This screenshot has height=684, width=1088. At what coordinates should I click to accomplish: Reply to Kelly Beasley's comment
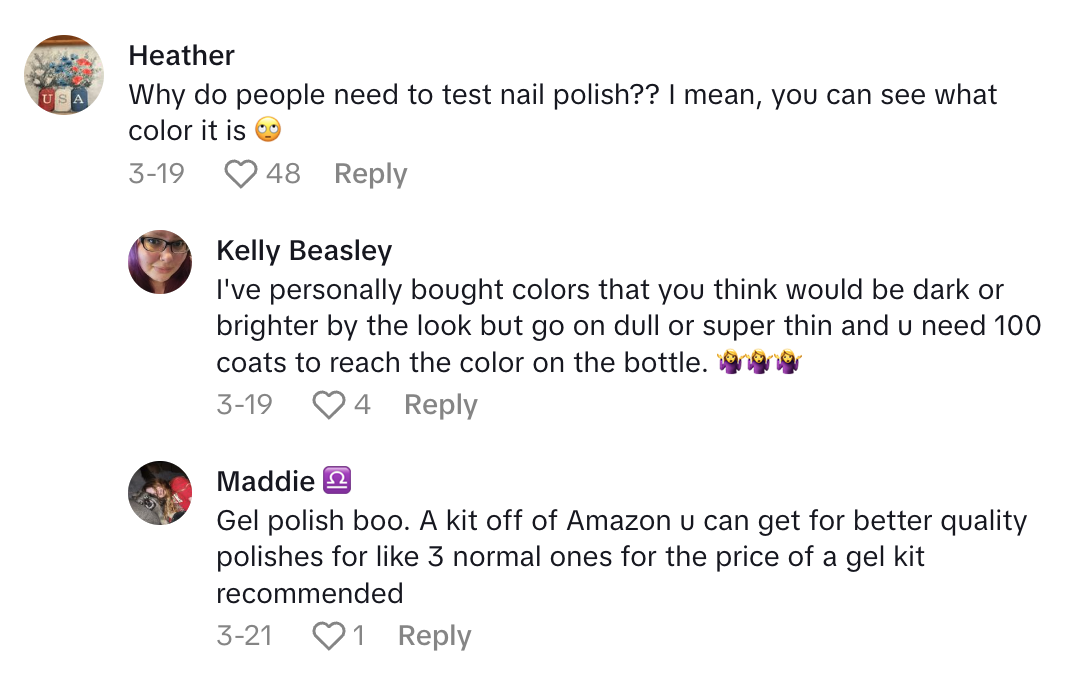pos(440,405)
